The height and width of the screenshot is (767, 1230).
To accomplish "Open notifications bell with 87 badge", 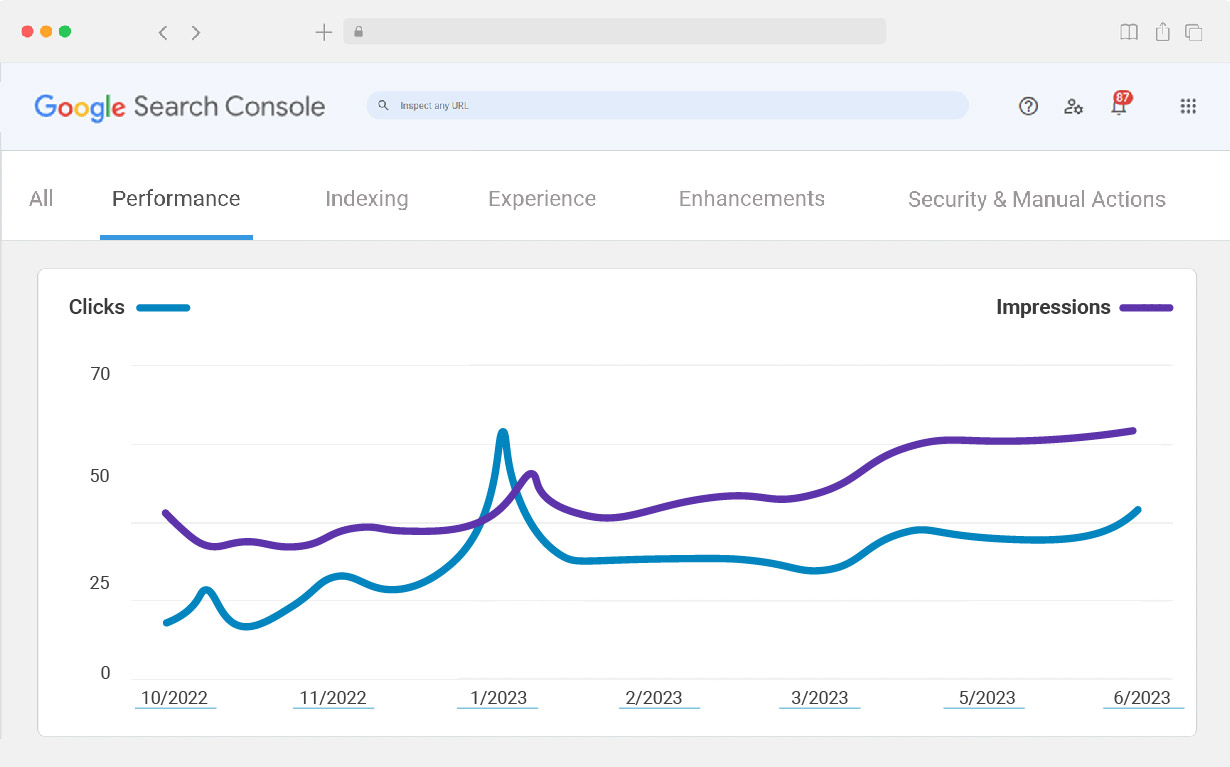I will (1119, 105).
